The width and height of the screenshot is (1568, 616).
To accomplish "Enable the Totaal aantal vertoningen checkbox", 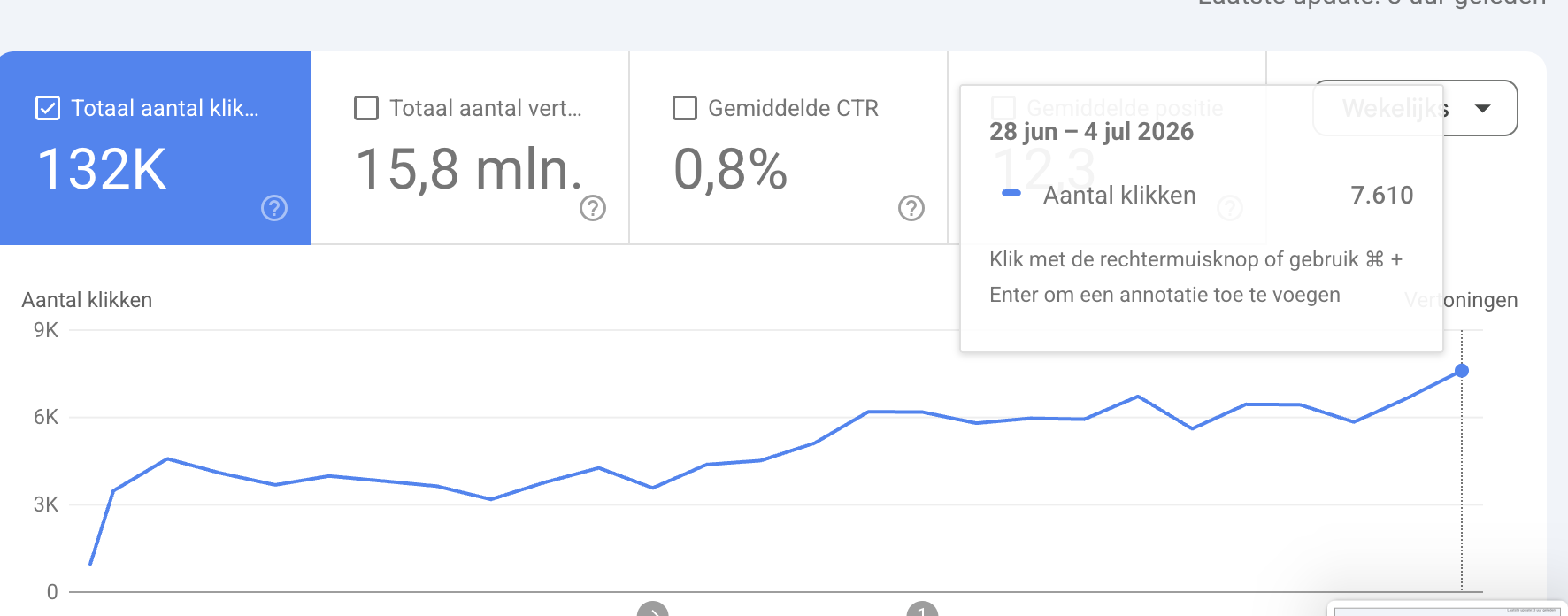I will click(366, 108).
